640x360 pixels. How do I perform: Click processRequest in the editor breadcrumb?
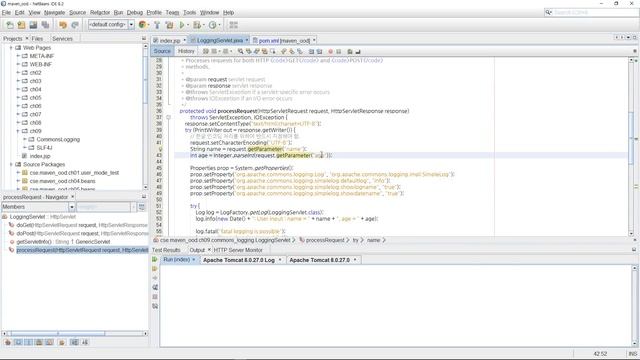(325, 240)
